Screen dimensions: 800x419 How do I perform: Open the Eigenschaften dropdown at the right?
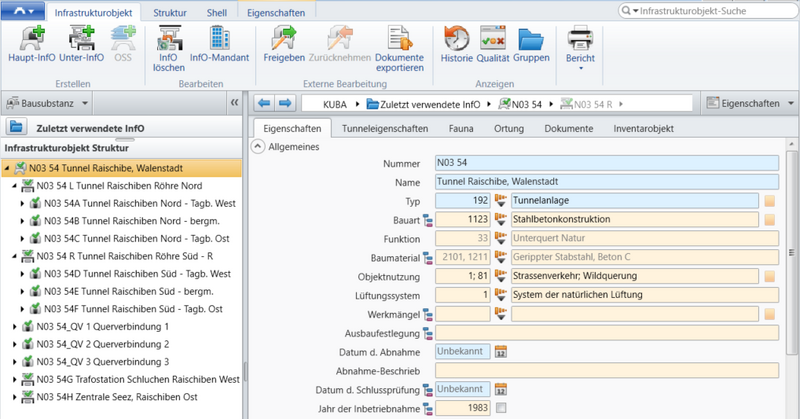point(791,104)
